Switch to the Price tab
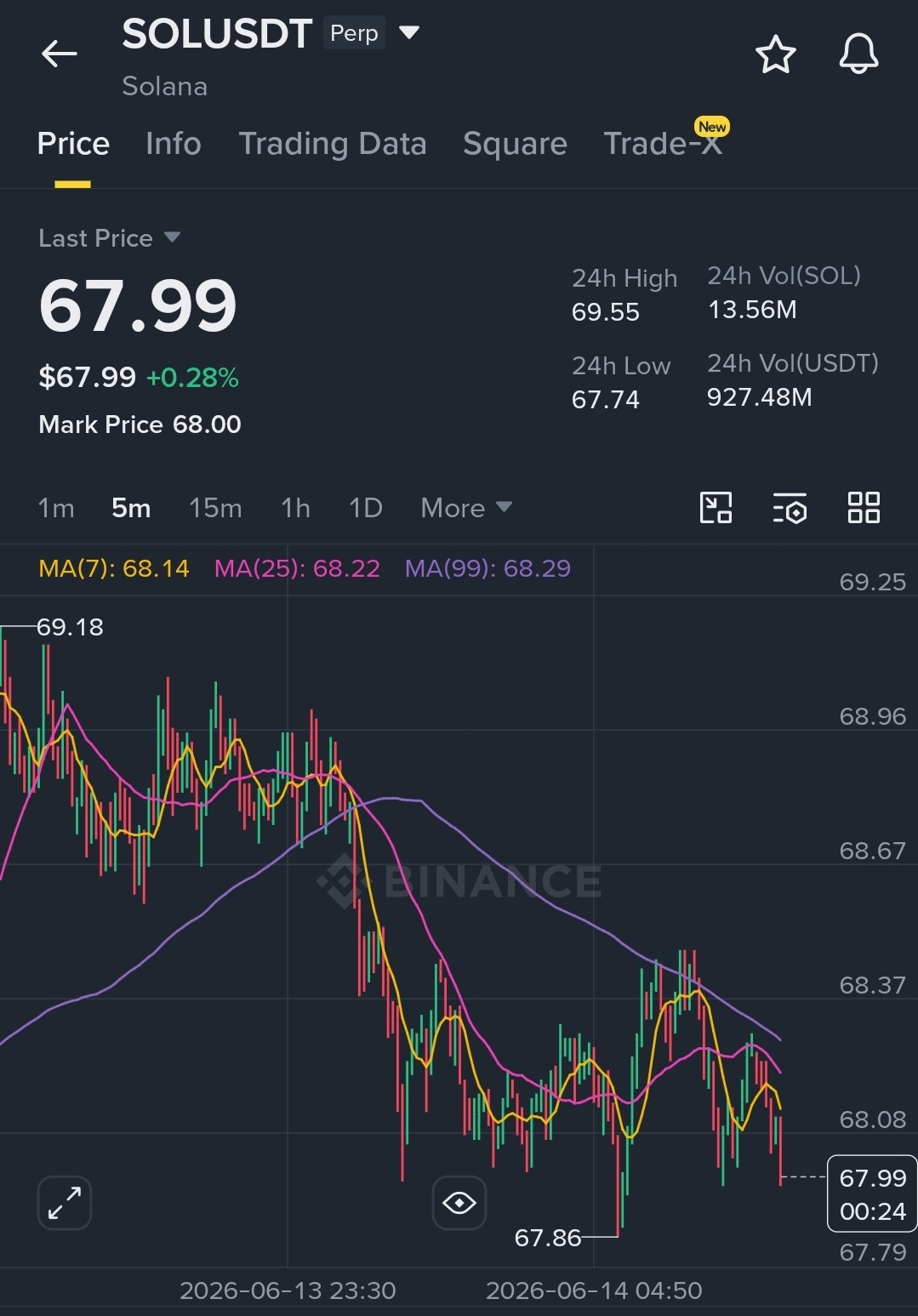Screen dimensions: 918x1316 pos(73,144)
